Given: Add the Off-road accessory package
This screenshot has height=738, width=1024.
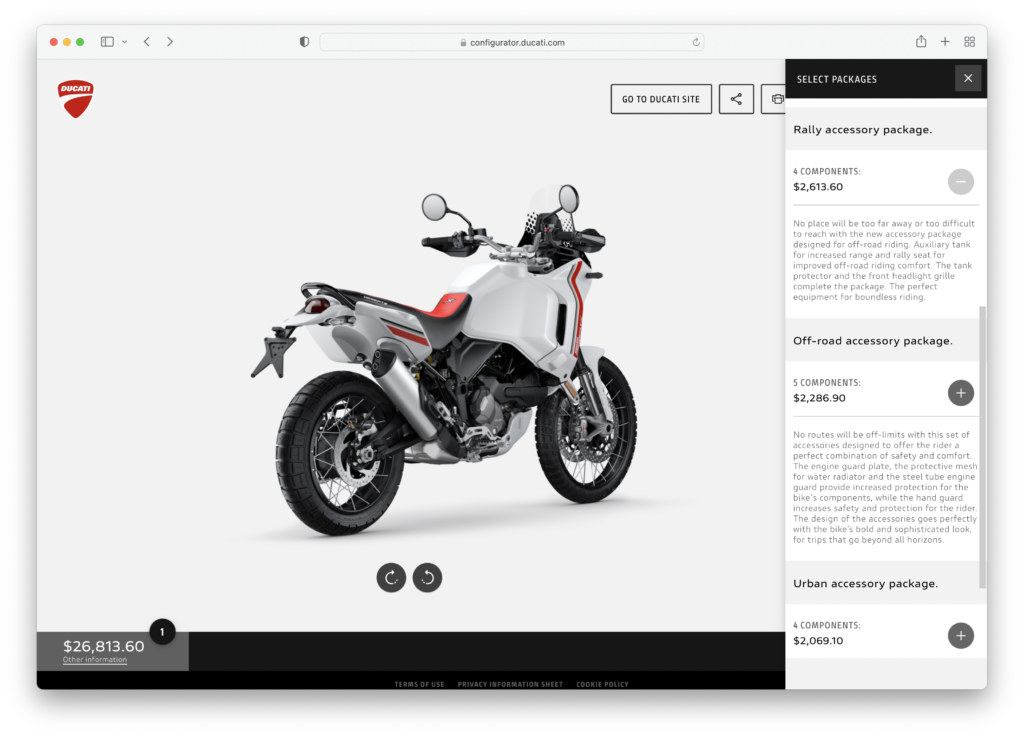Looking at the screenshot, I should click(961, 393).
